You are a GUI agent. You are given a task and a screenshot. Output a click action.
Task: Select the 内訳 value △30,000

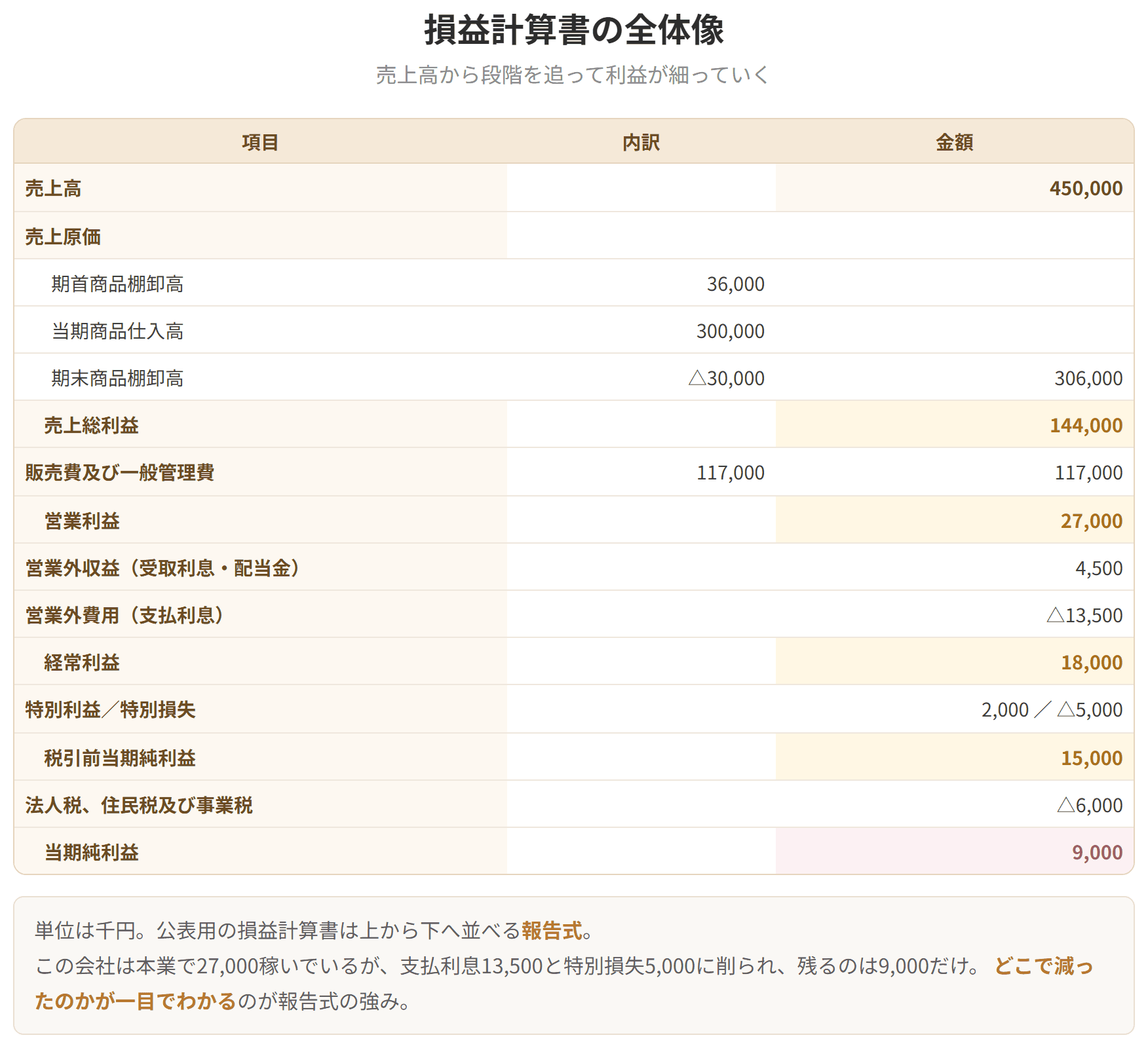[x=726, y=378]
